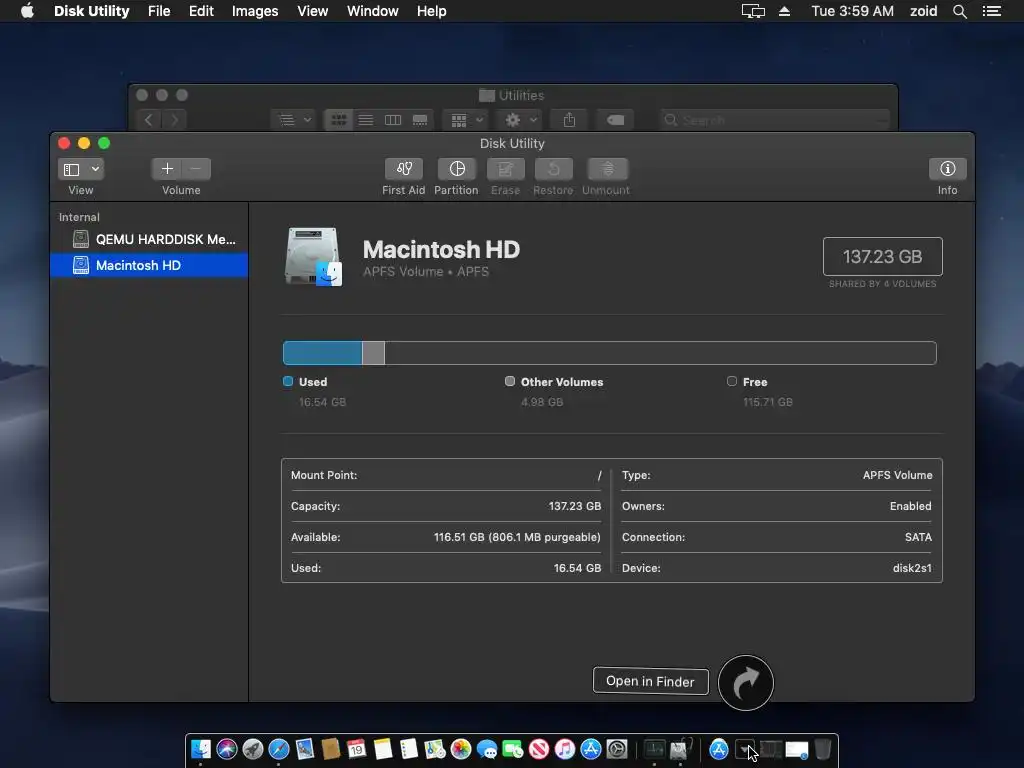Open the Help menu
This screenshot has height=768, width=1024.
pyautogui.click(x=432, y=11)
